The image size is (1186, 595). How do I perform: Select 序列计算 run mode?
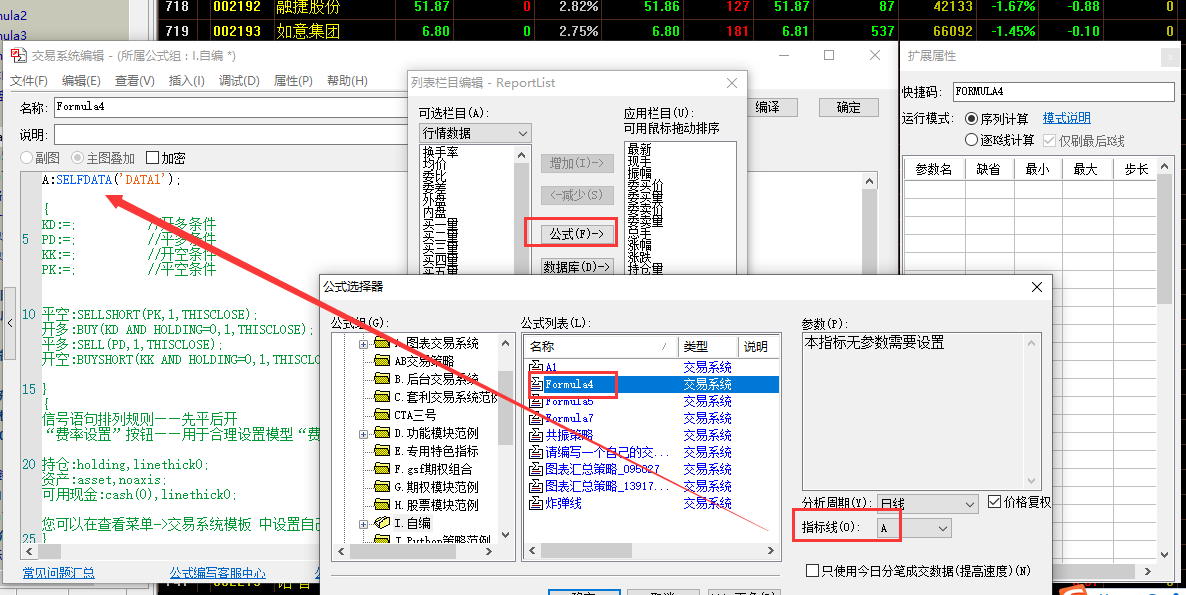[x=972, y=119]
